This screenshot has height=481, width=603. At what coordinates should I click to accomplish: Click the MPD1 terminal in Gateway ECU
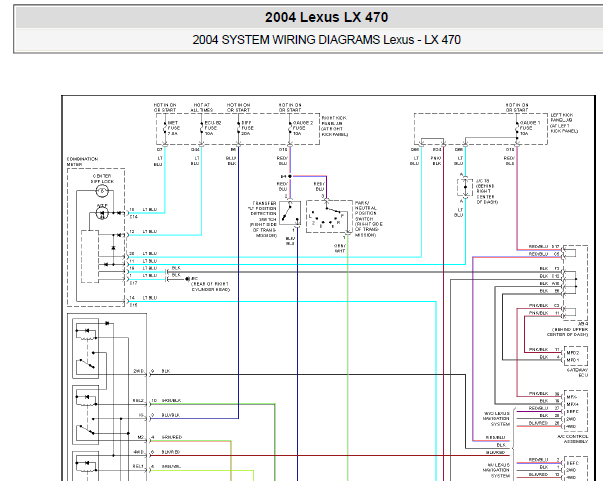click(x=572, y=360)
